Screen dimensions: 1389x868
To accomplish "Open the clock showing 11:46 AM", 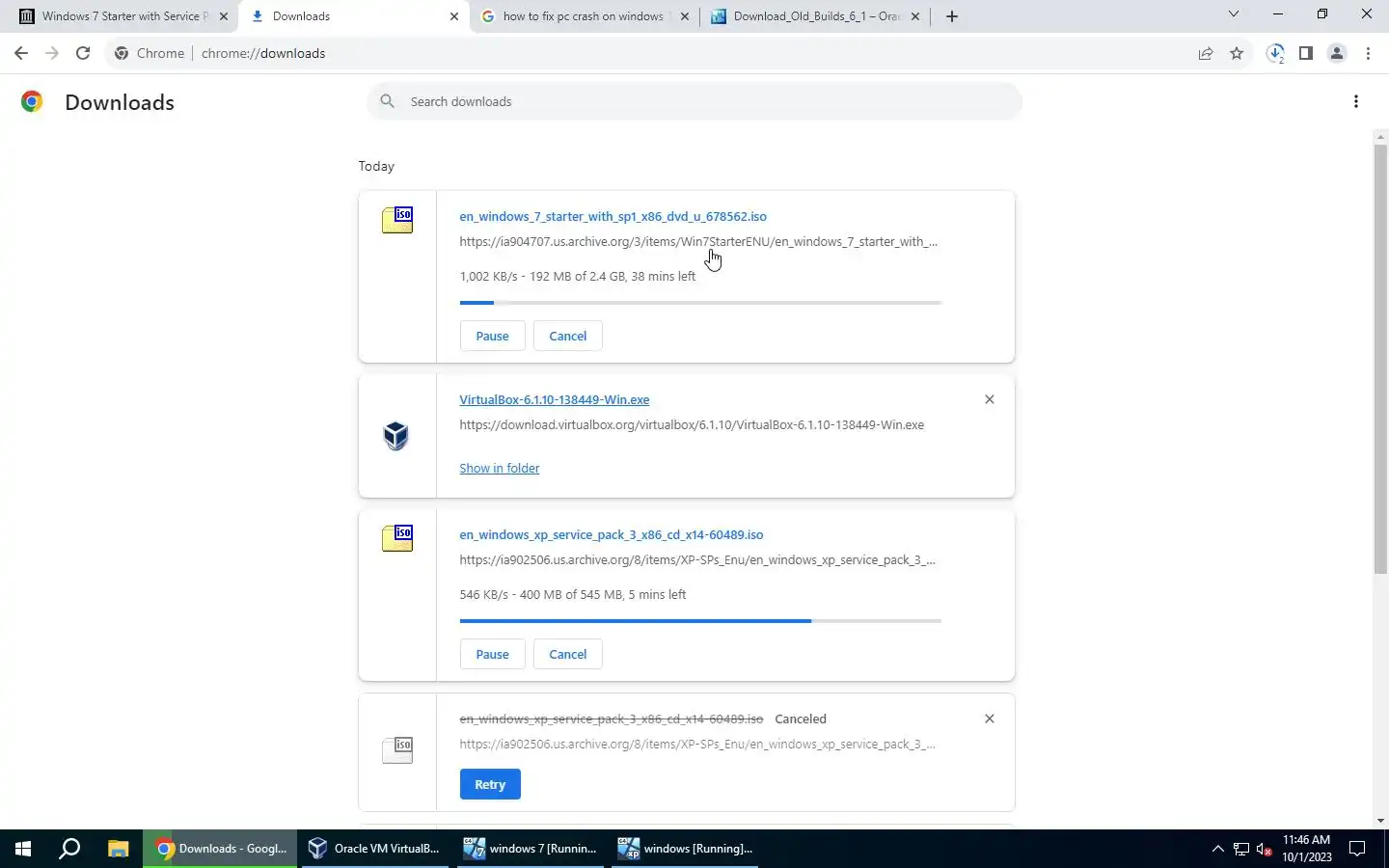I will point(1306,849).
